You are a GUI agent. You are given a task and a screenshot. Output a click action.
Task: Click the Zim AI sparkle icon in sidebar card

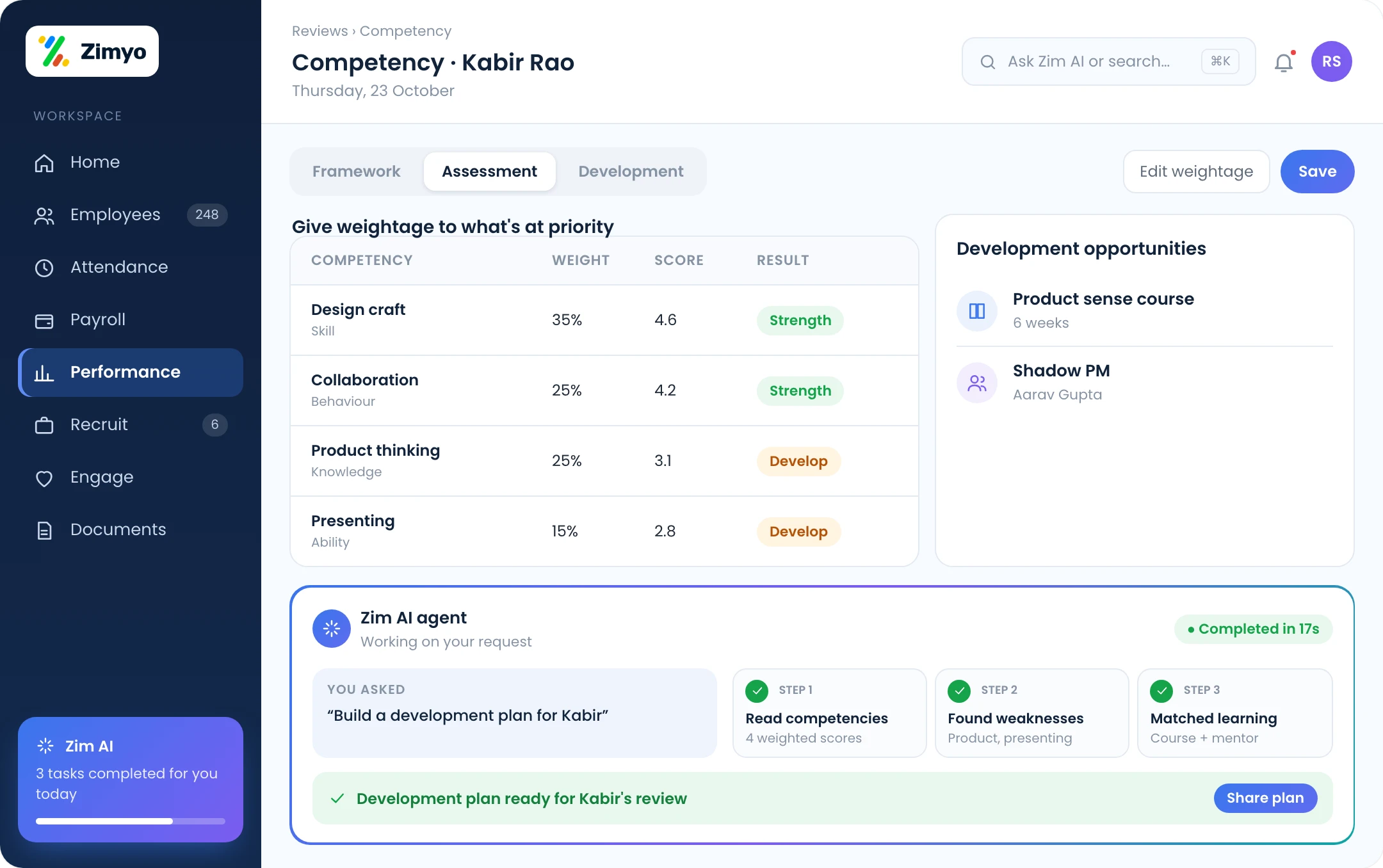pos(45,746)
